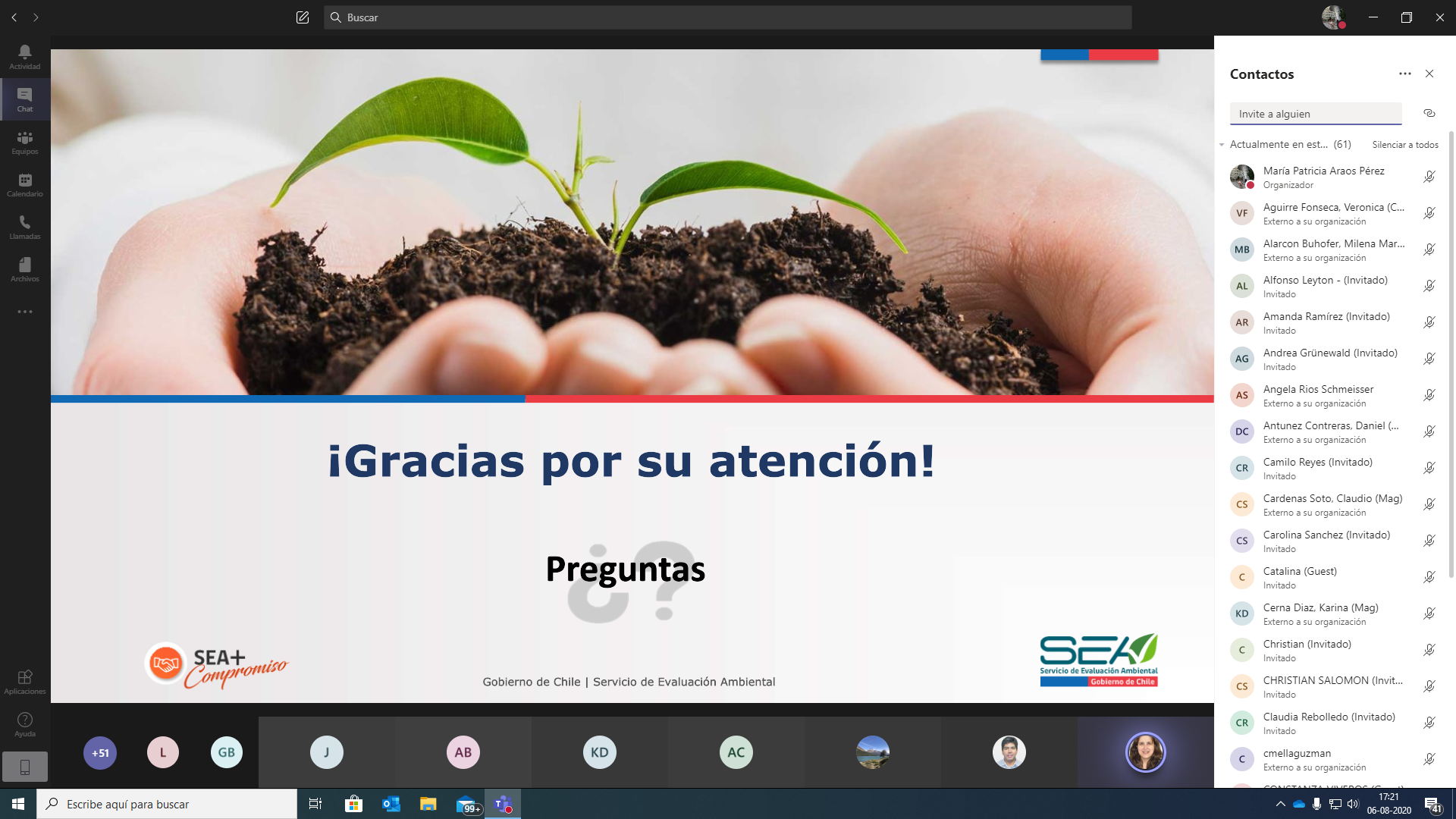Mute Camilo Reyes's microphone

pos(1429,468)
